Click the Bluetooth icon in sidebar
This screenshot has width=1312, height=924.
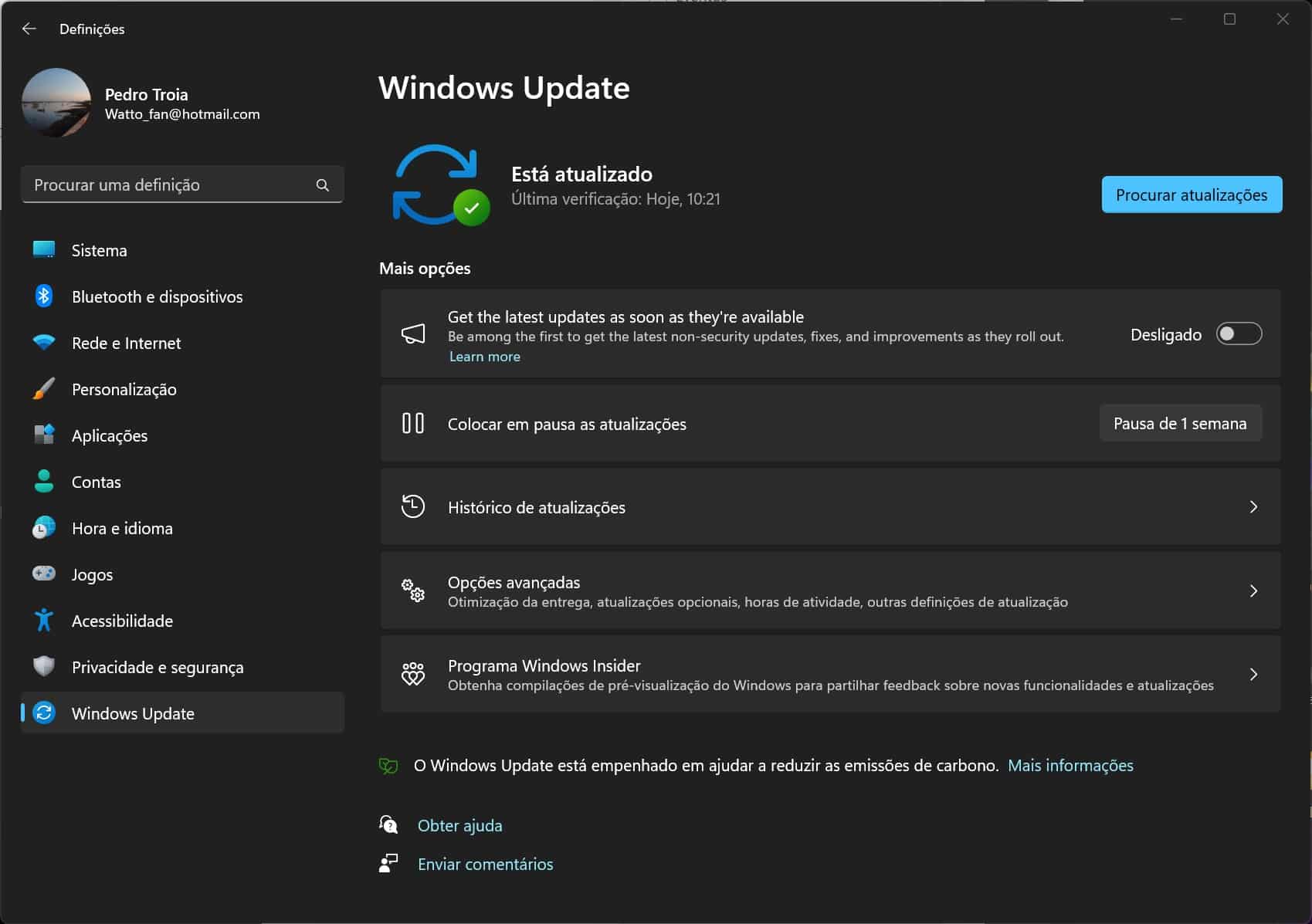pos(44,296)
